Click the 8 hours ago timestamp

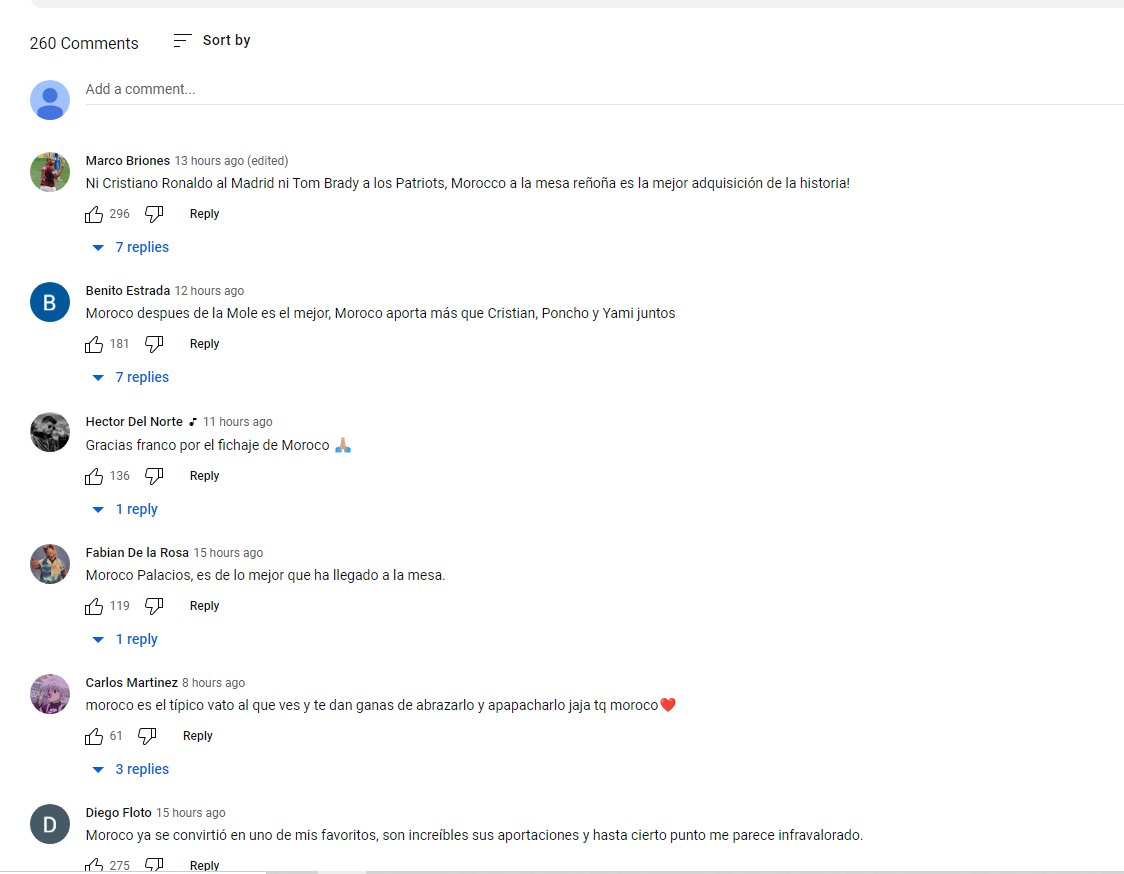214,683
